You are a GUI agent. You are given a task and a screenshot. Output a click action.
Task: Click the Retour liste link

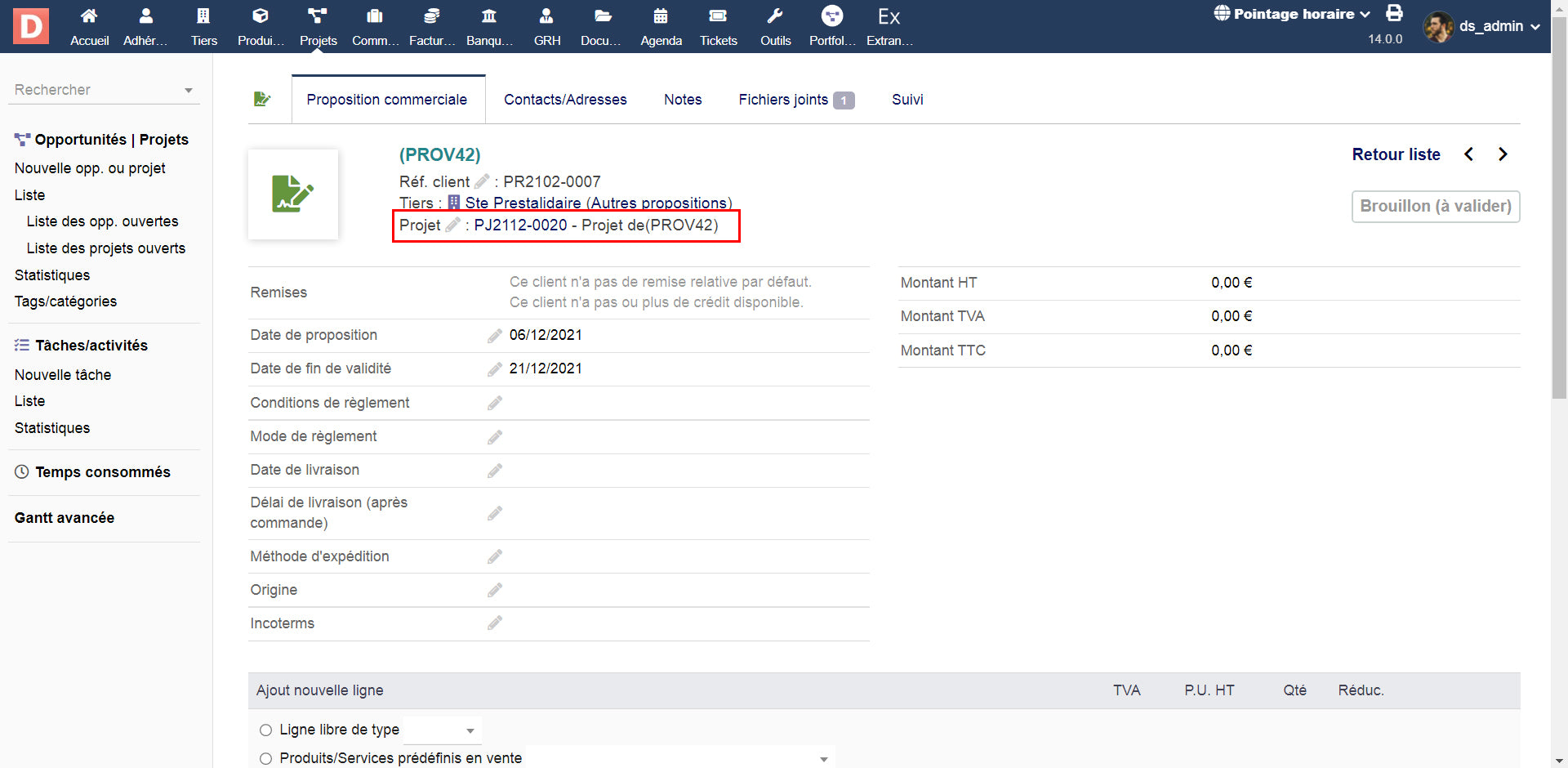[x=1396, y=154]
